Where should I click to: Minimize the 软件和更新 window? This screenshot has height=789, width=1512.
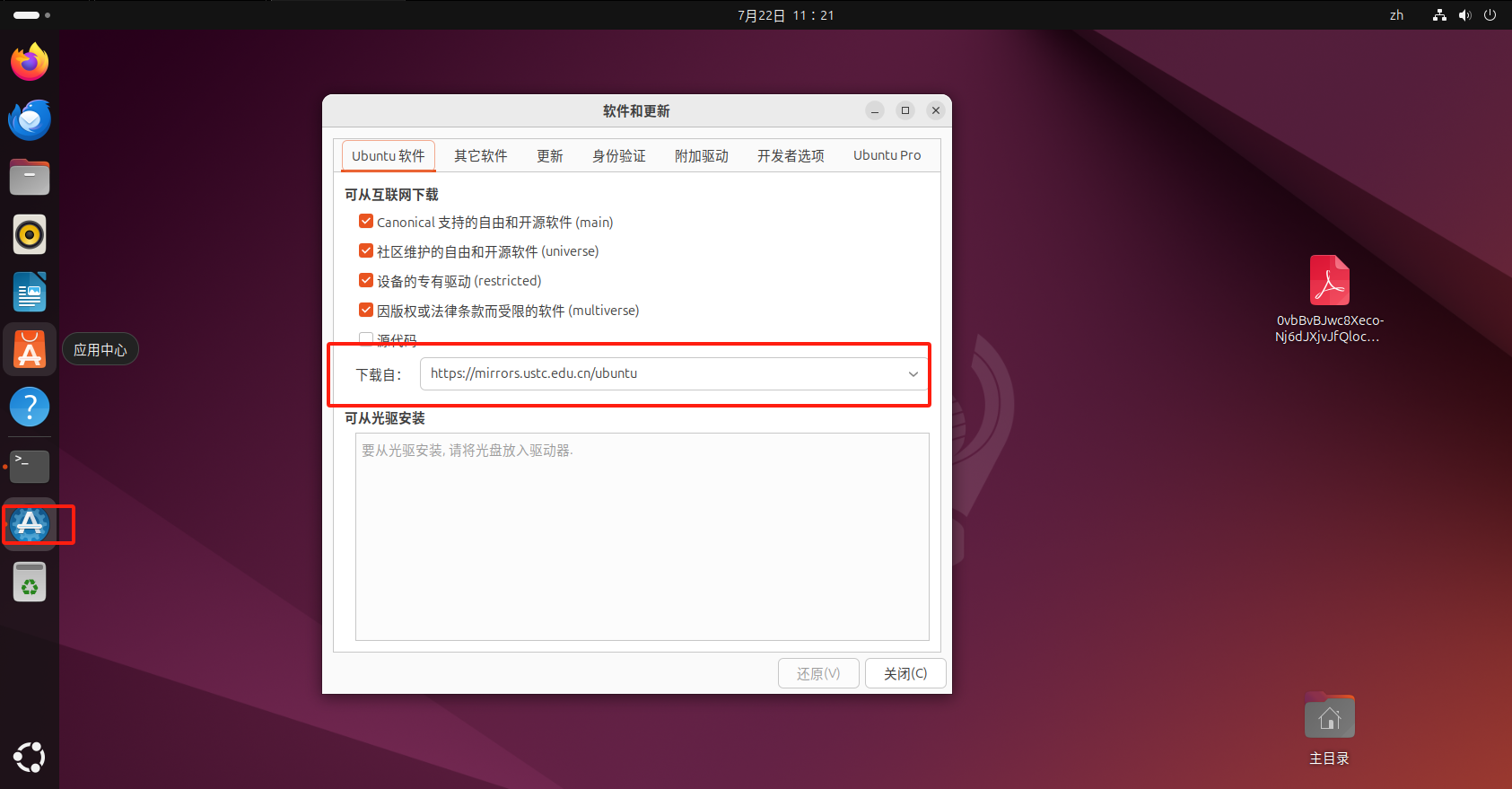pos(875,110)
